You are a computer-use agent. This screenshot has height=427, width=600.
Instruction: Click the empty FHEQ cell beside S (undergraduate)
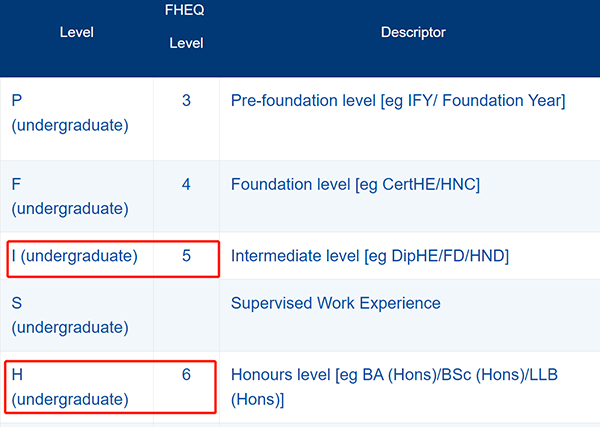click(186, 315)
